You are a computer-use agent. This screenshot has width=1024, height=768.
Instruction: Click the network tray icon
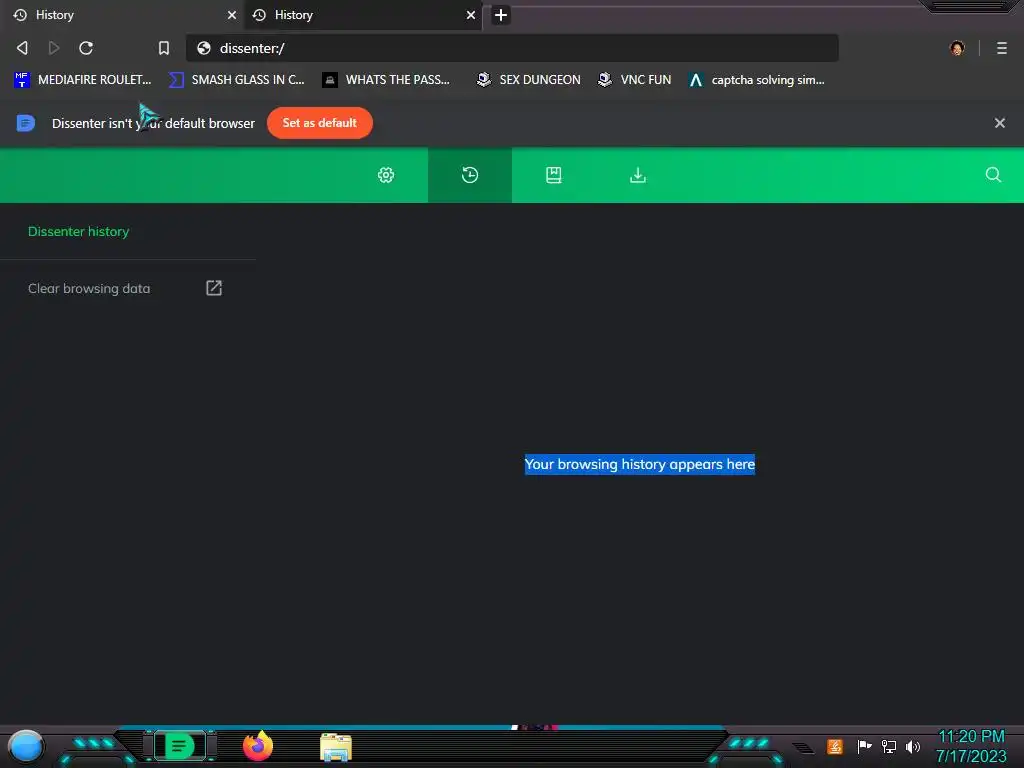tap(889, 746)
